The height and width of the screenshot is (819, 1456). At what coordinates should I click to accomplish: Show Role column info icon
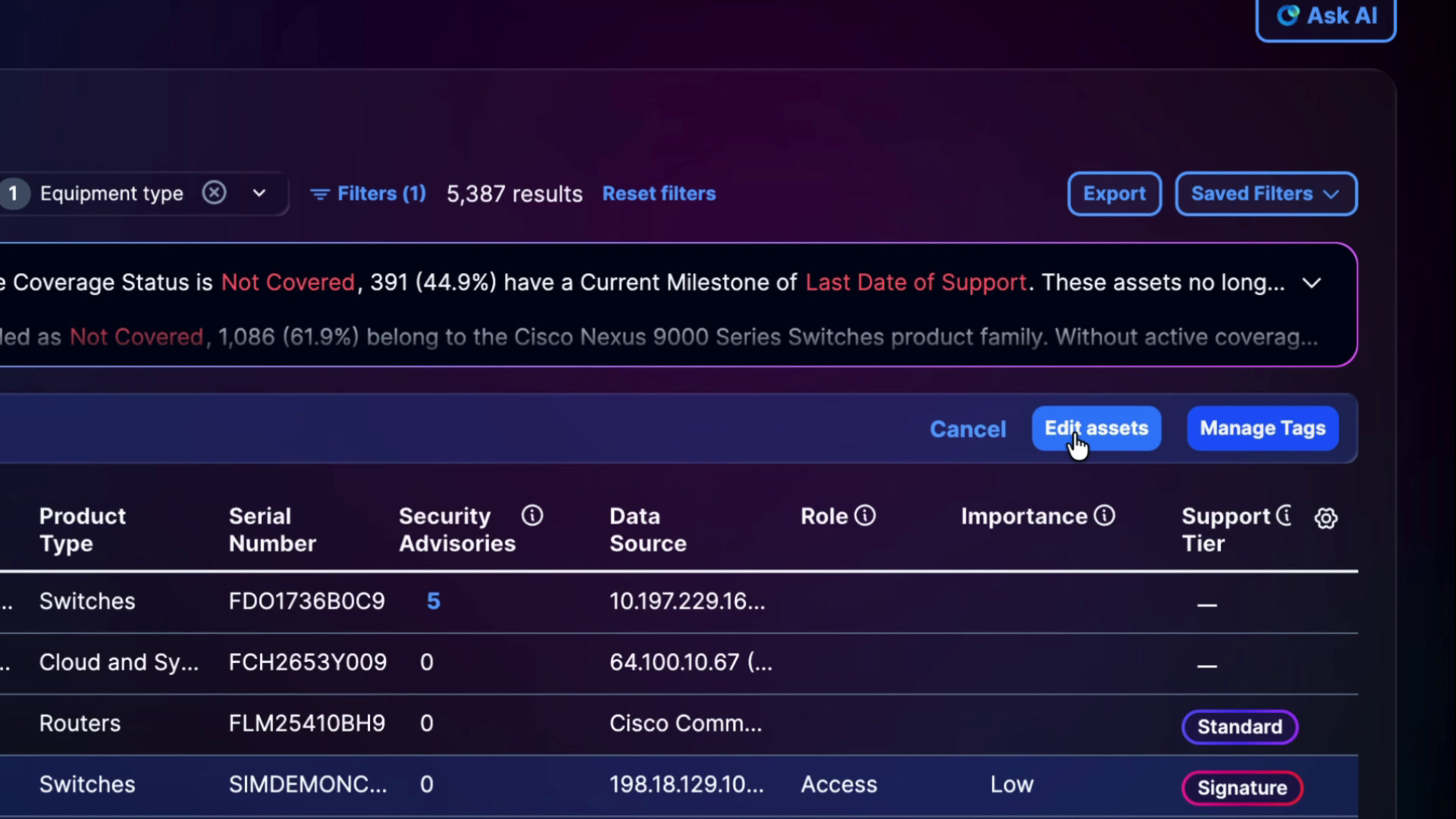(x=865, y=516)
